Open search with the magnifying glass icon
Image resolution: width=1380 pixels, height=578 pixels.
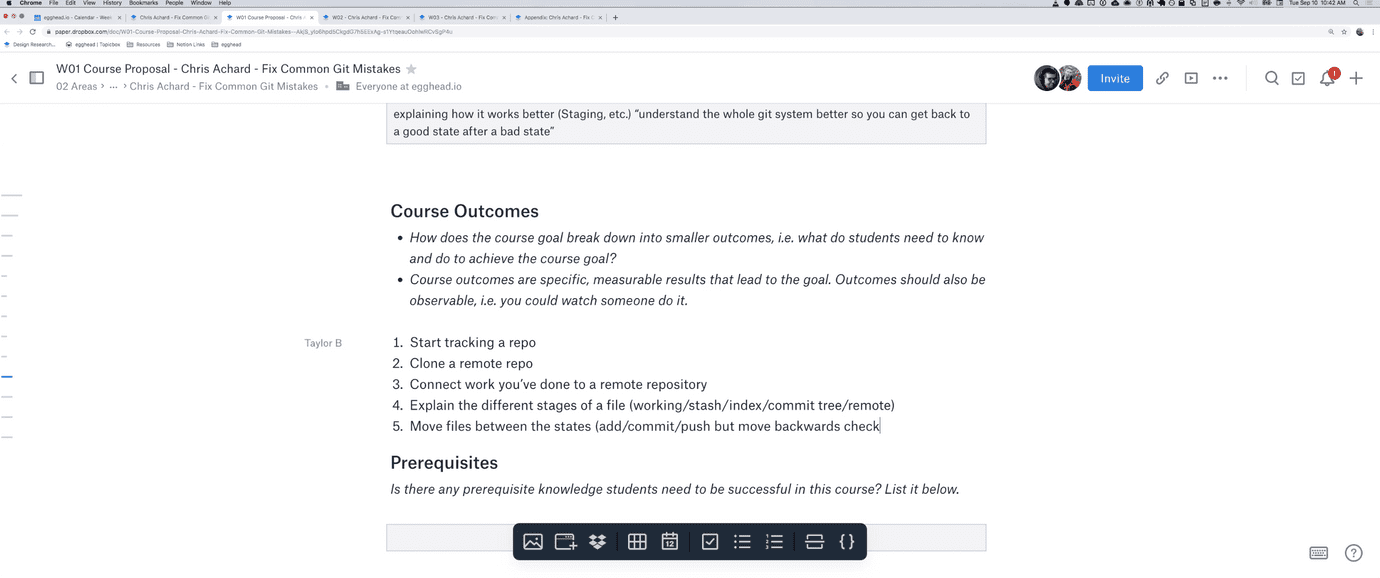click(x=1271, y=77)
